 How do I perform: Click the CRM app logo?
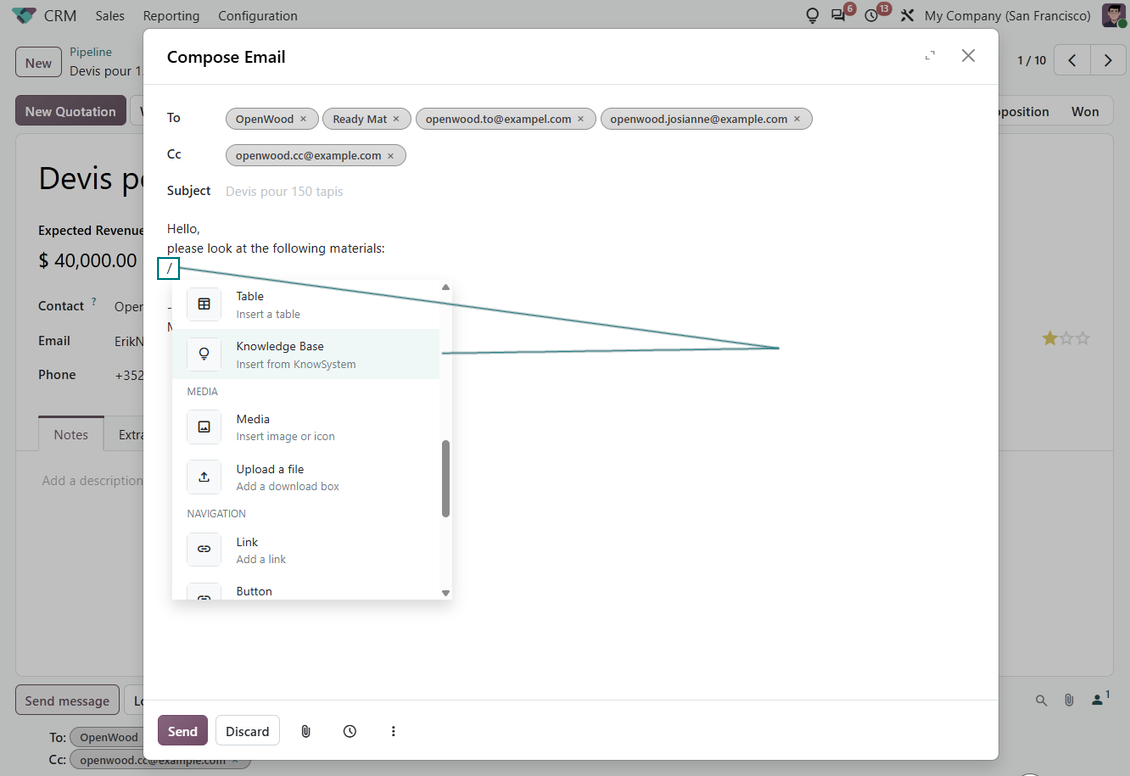coord(24,15)
